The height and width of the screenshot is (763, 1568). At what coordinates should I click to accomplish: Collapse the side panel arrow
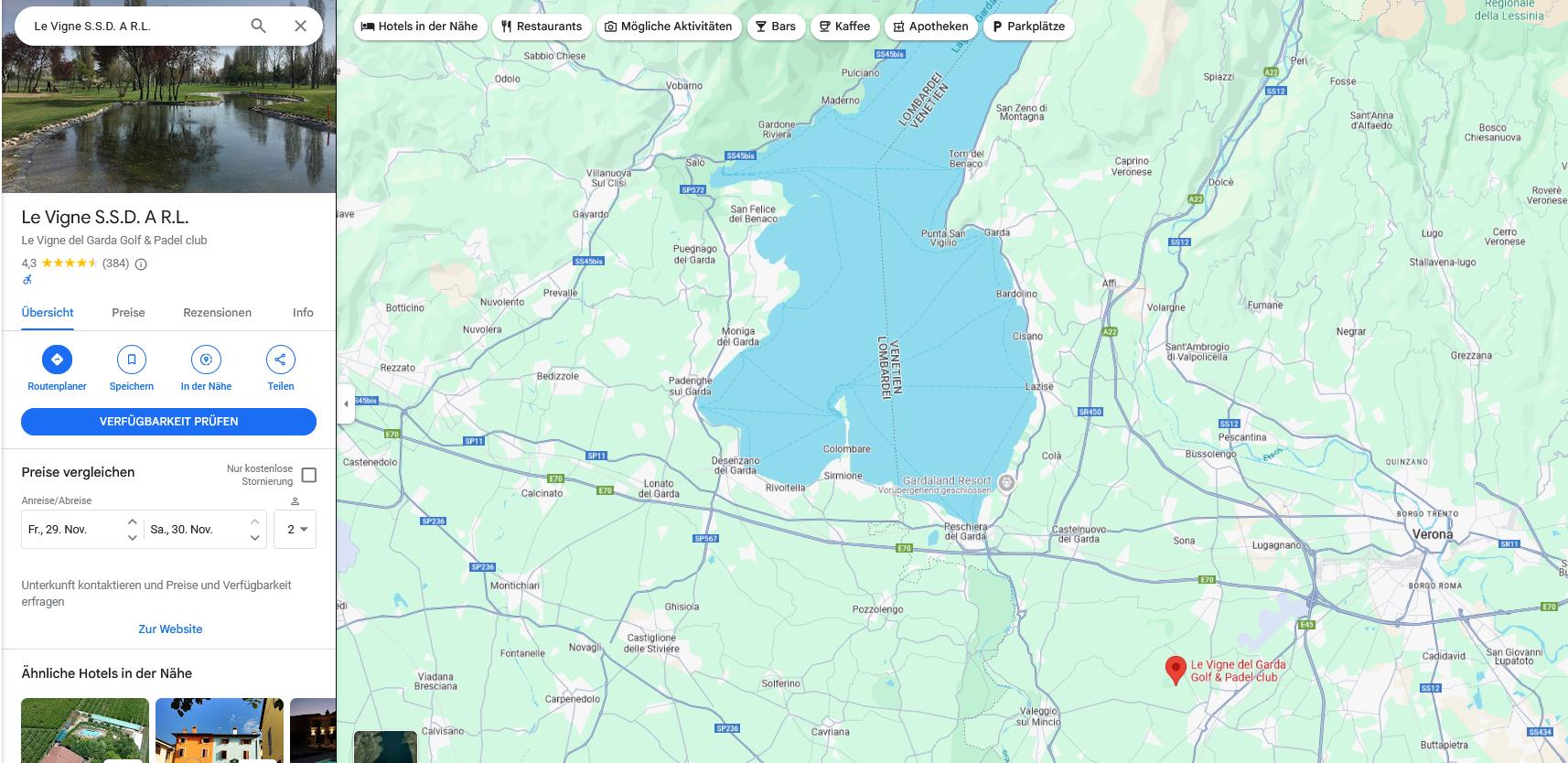point(346,403)
